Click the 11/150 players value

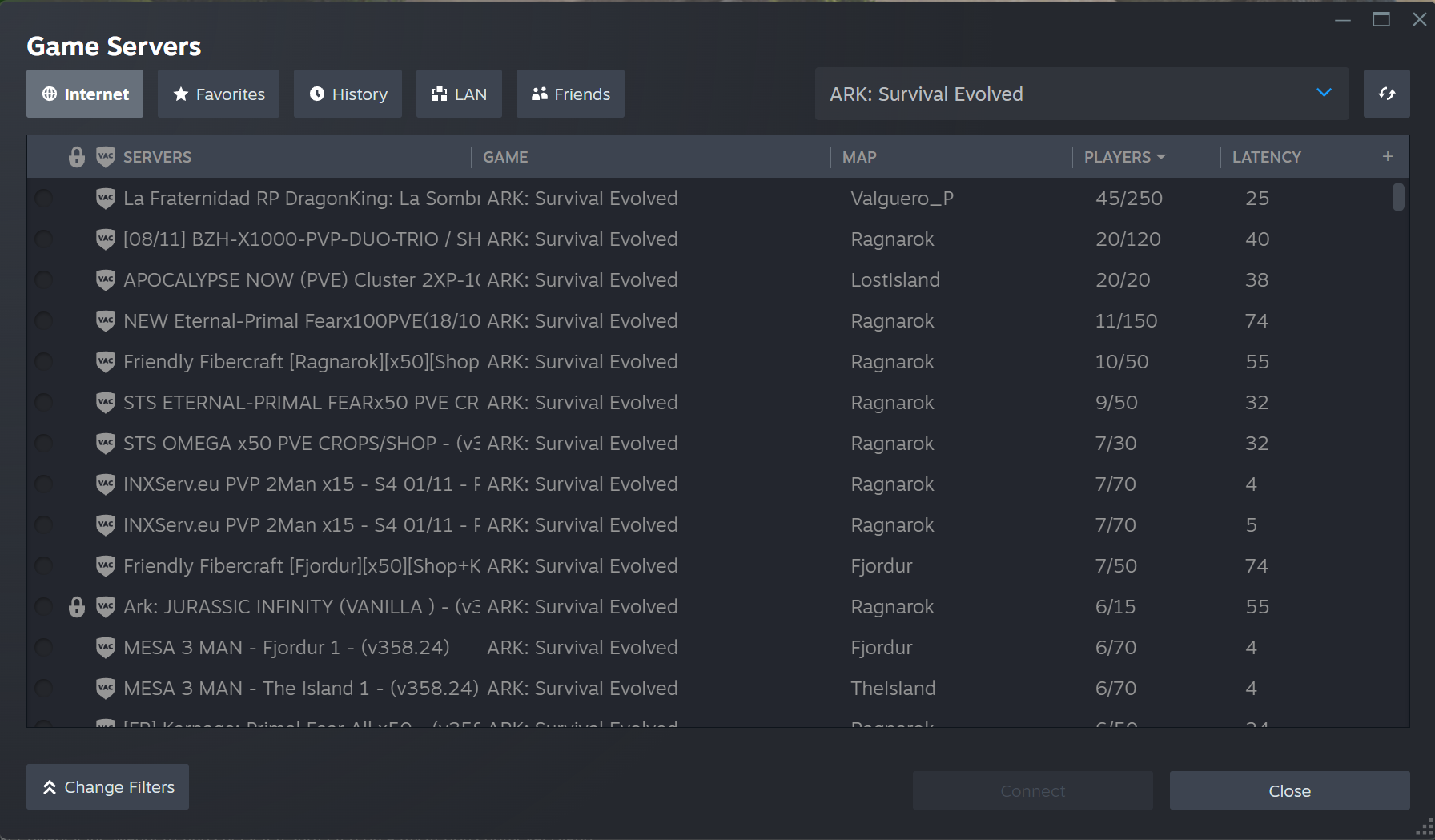pos(1127,320)
